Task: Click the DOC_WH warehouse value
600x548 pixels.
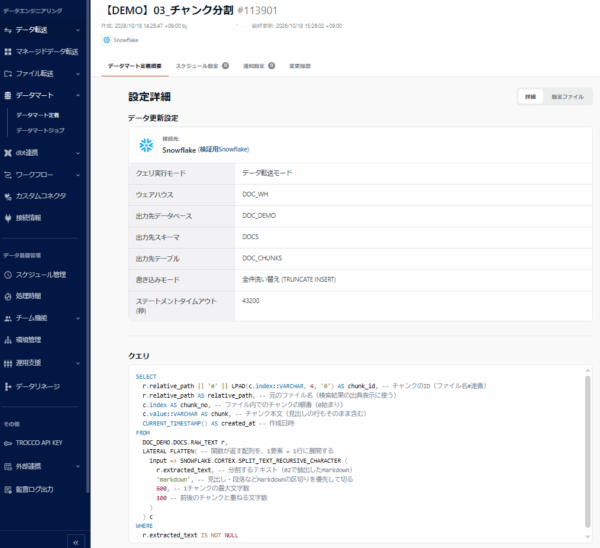Action: [x=255, y=194]
